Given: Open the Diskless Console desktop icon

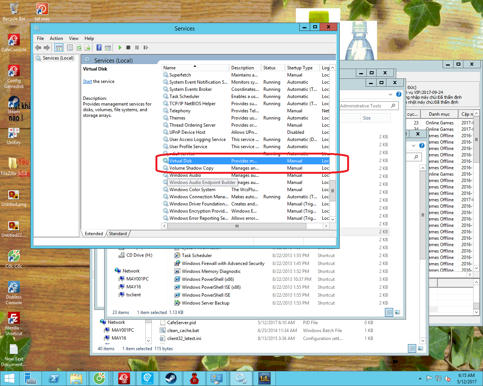Looking at the screenshot, I should coord(14,293).
